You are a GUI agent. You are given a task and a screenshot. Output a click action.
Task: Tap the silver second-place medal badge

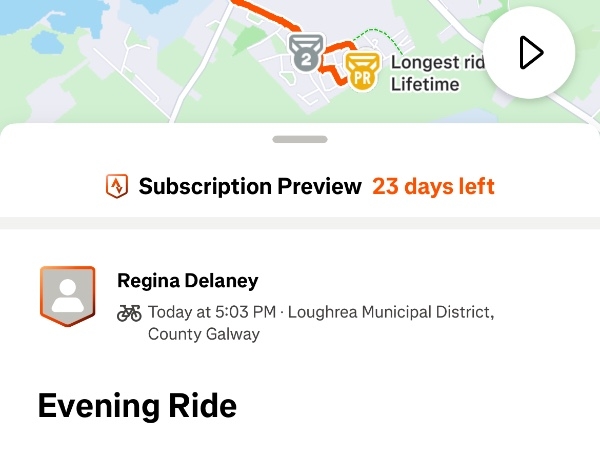(306, 52)
